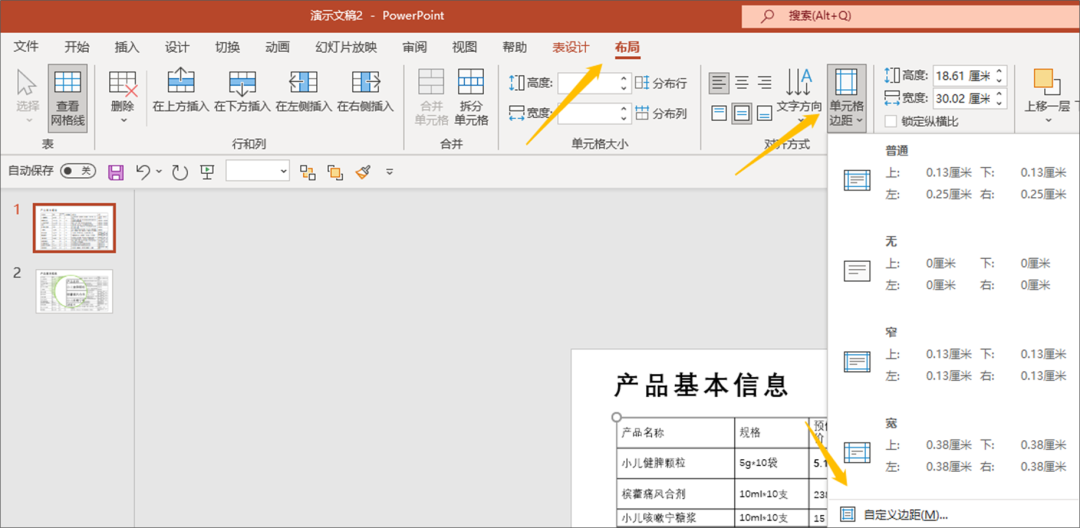Insert row above (在上方插入)

pos(181,91)
